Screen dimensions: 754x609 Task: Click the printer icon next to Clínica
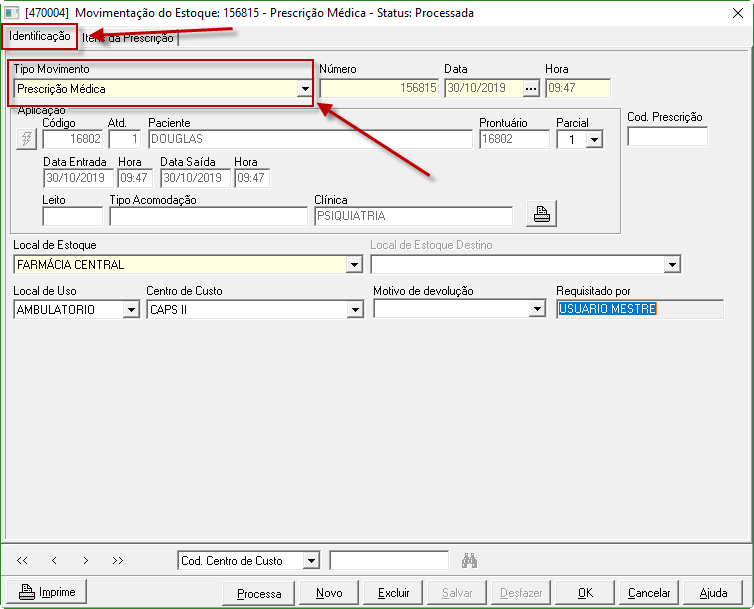(541, 214)
